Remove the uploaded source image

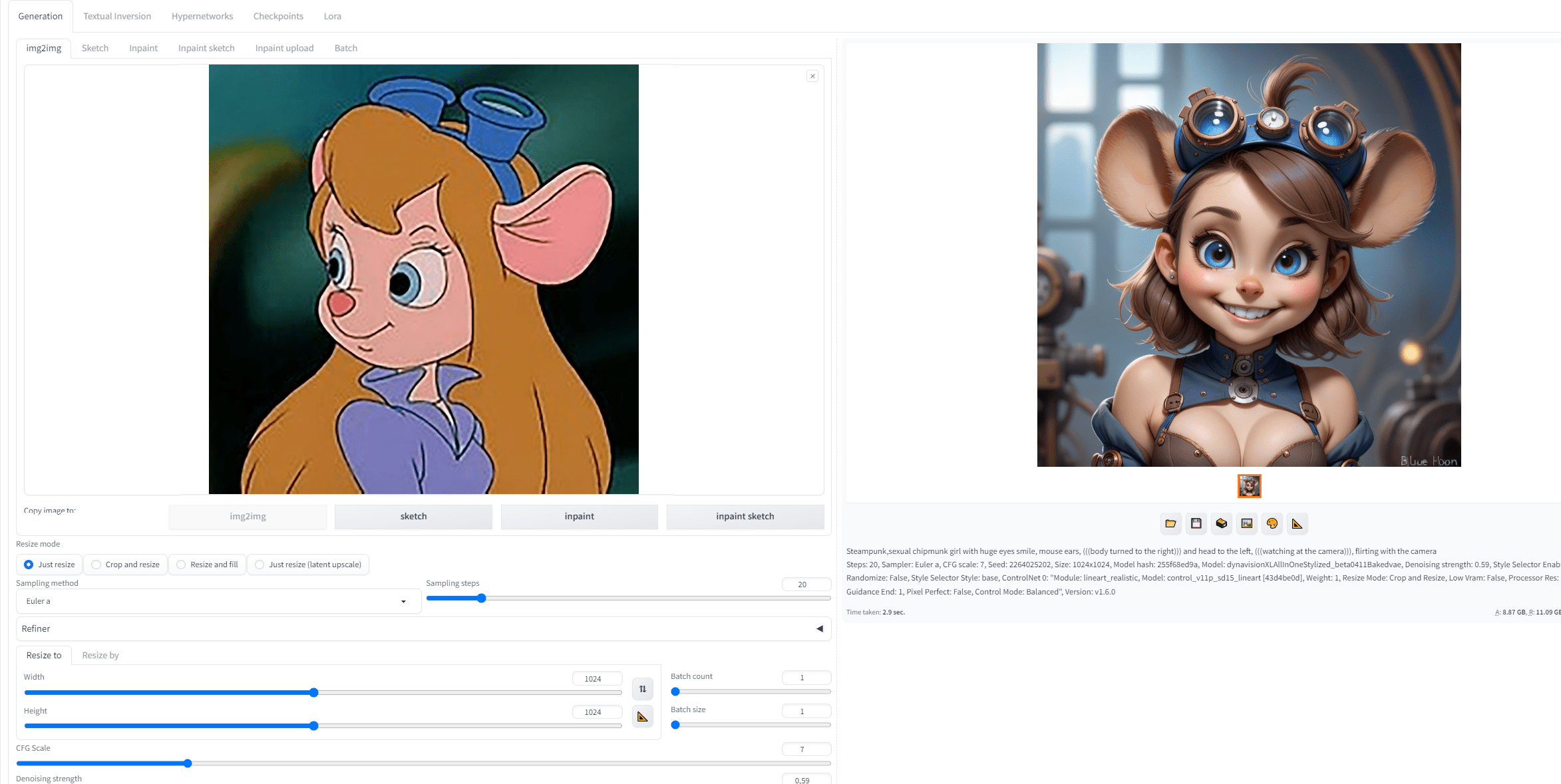click(812, 76)
